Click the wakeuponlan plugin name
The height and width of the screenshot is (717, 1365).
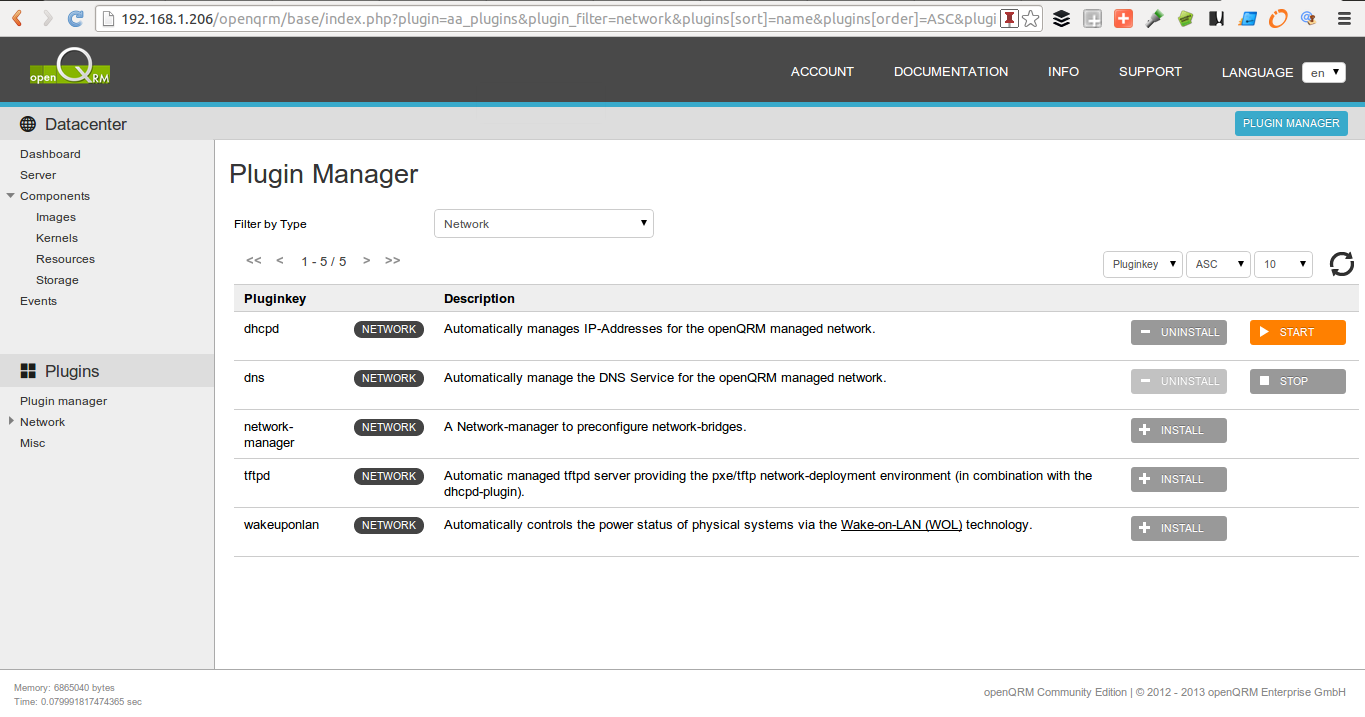(281, 525)
